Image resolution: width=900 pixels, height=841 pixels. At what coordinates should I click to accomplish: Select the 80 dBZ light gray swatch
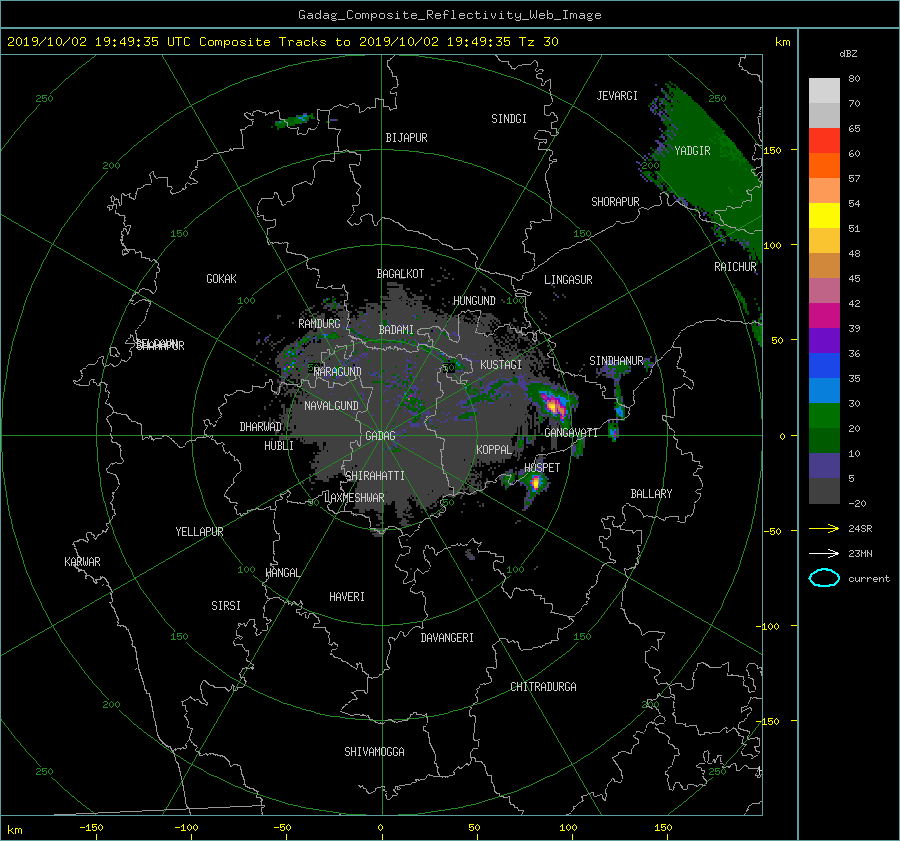click(824, 90)
